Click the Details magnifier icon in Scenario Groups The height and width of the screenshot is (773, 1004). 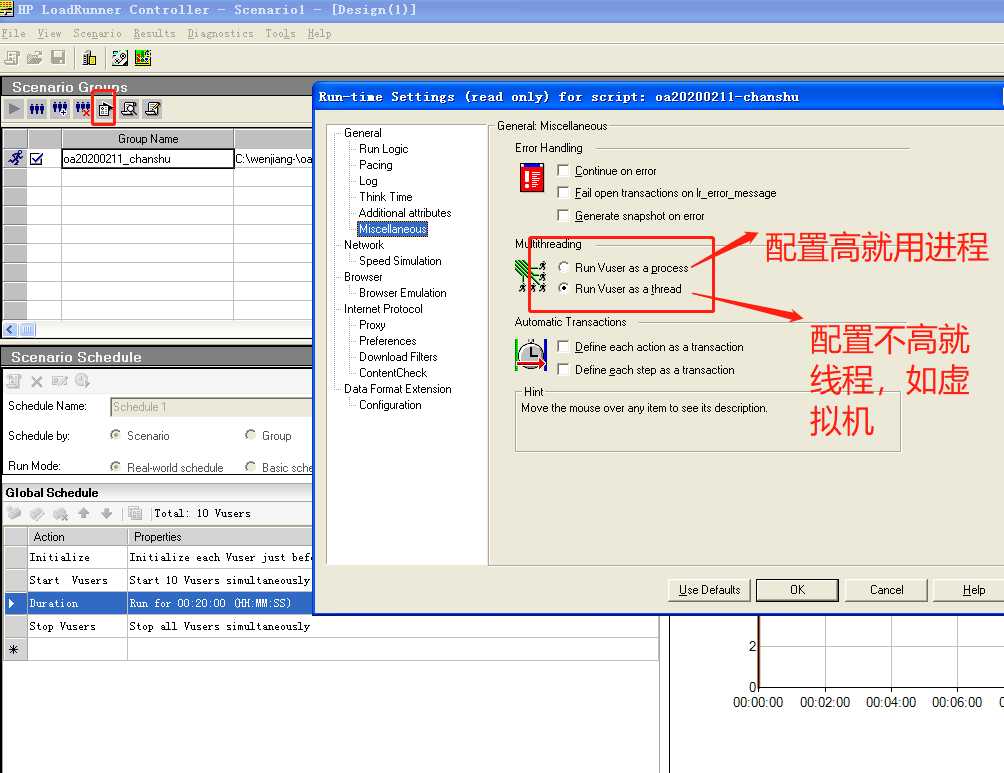pos(129,109)
